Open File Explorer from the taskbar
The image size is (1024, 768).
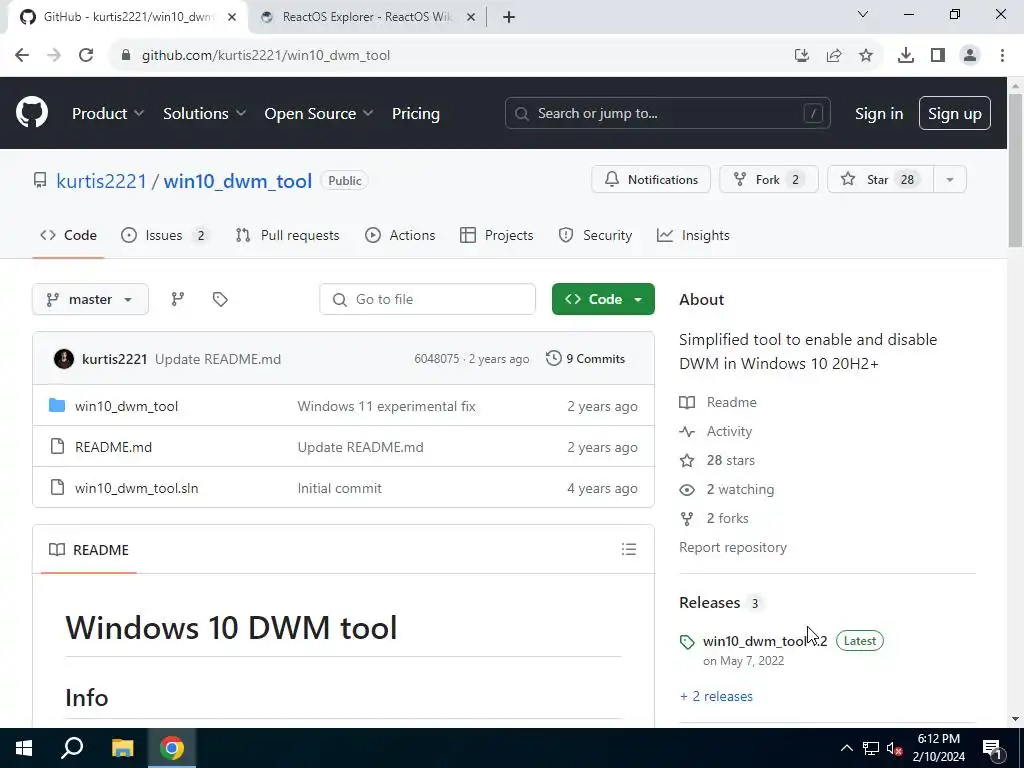(122, 748)
